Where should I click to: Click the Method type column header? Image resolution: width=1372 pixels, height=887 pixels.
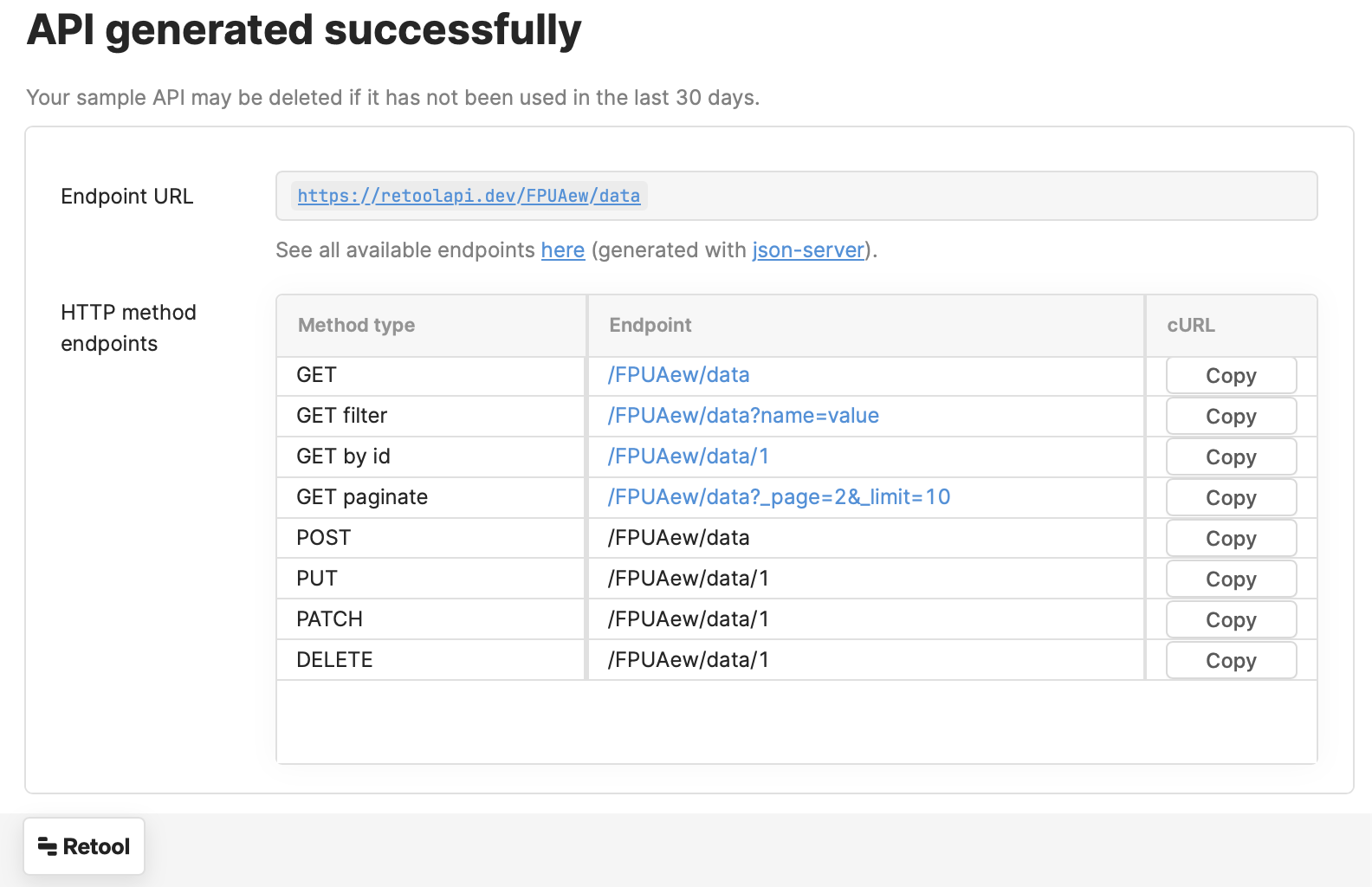356,326
